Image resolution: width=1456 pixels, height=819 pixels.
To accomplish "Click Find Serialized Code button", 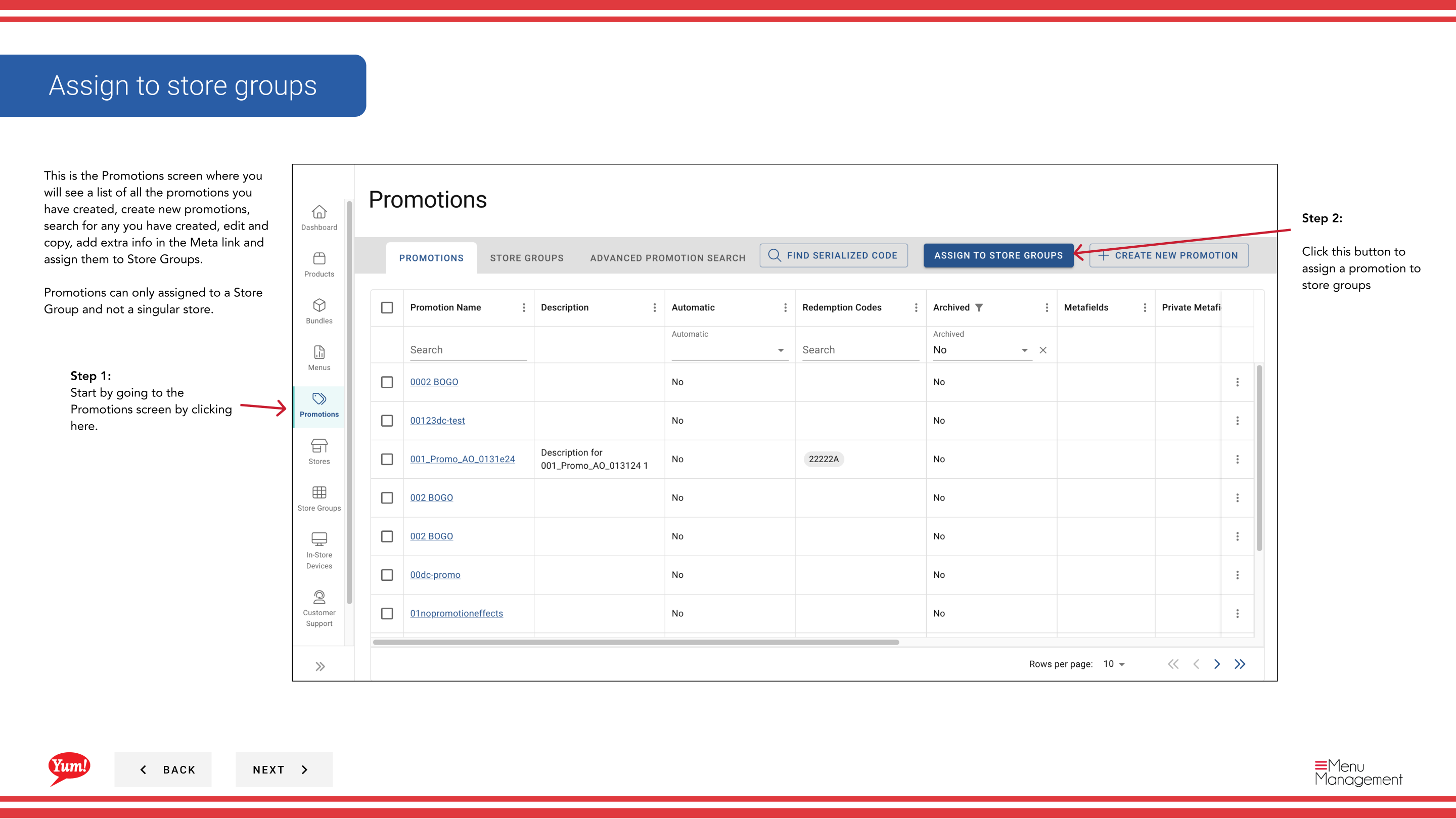I will [834, 255].
